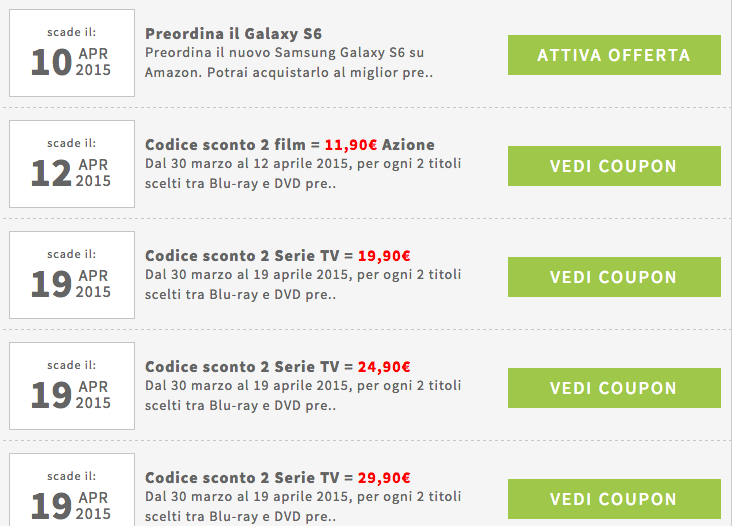The width and height of the screenshot is (732, 526).
Task: Click the 10 APR 2015 expiry date box
Action: pos(72,53)
